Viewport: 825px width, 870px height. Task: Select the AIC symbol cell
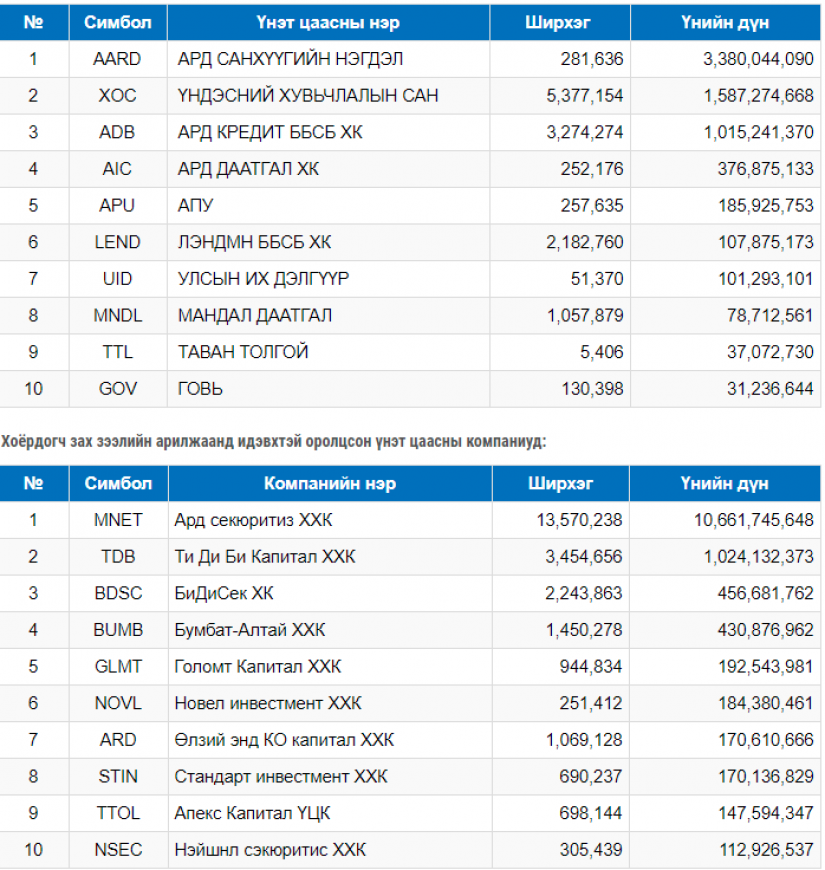(x=117, y=169)
